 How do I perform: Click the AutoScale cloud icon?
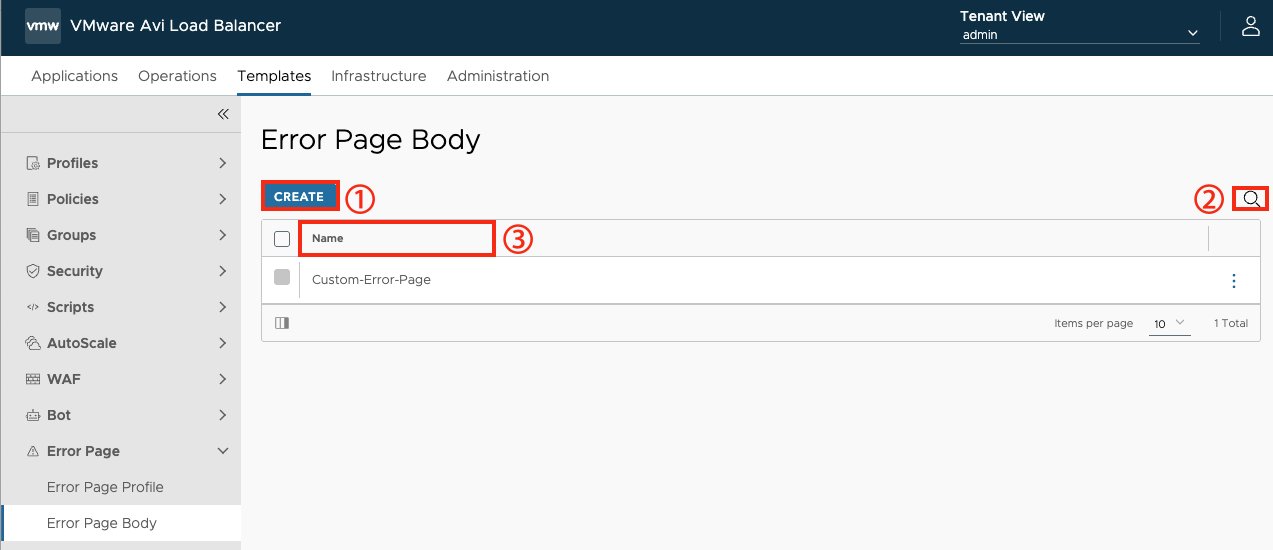[33, 343]
